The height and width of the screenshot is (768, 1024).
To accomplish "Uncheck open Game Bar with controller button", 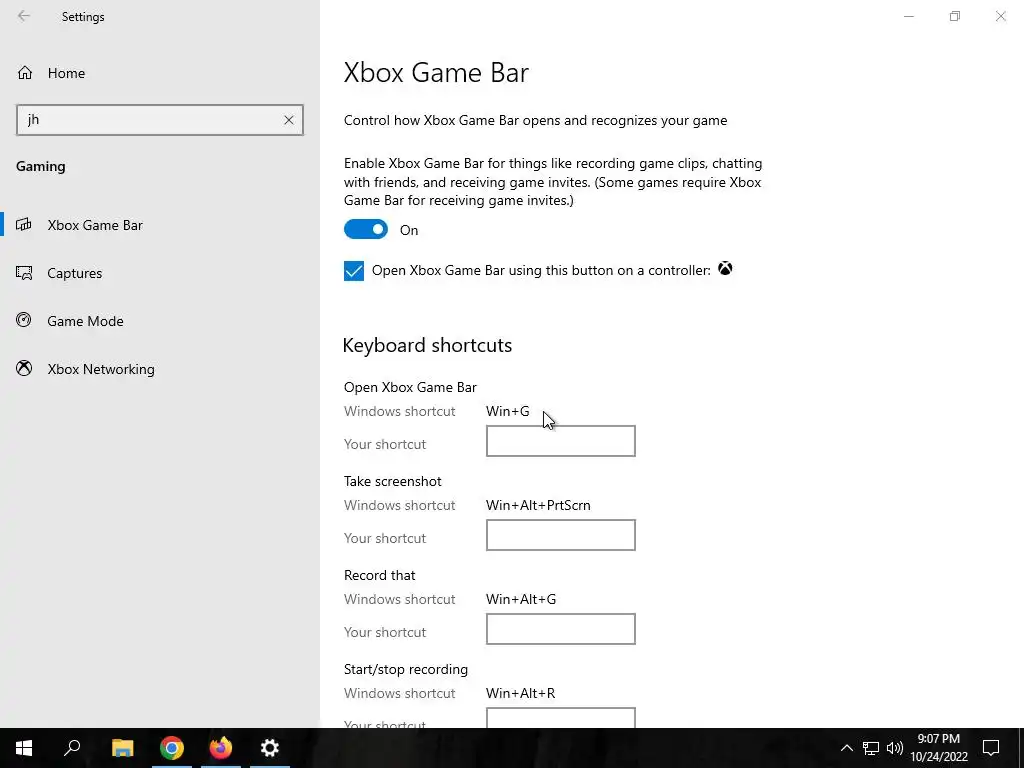I will [x=354, y=270].
